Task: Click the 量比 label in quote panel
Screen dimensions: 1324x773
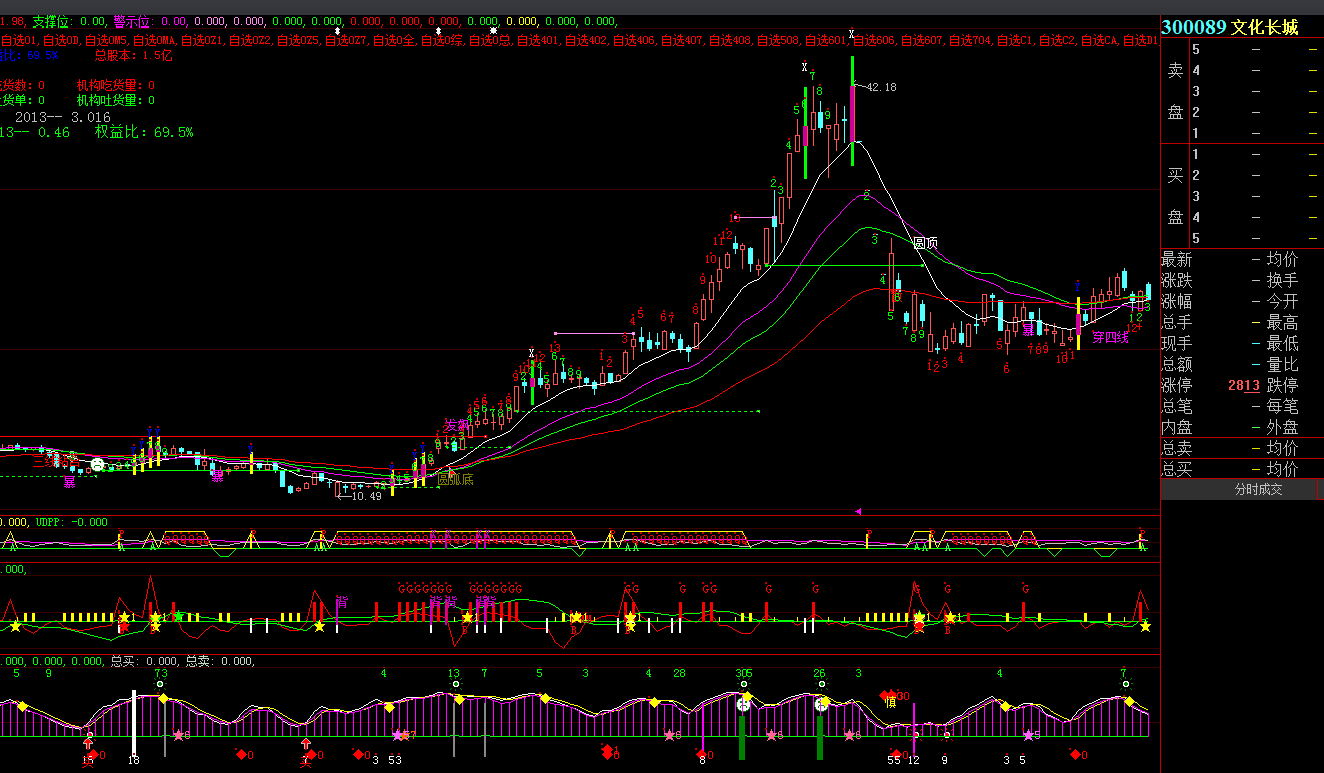Action: point(1283,365)
